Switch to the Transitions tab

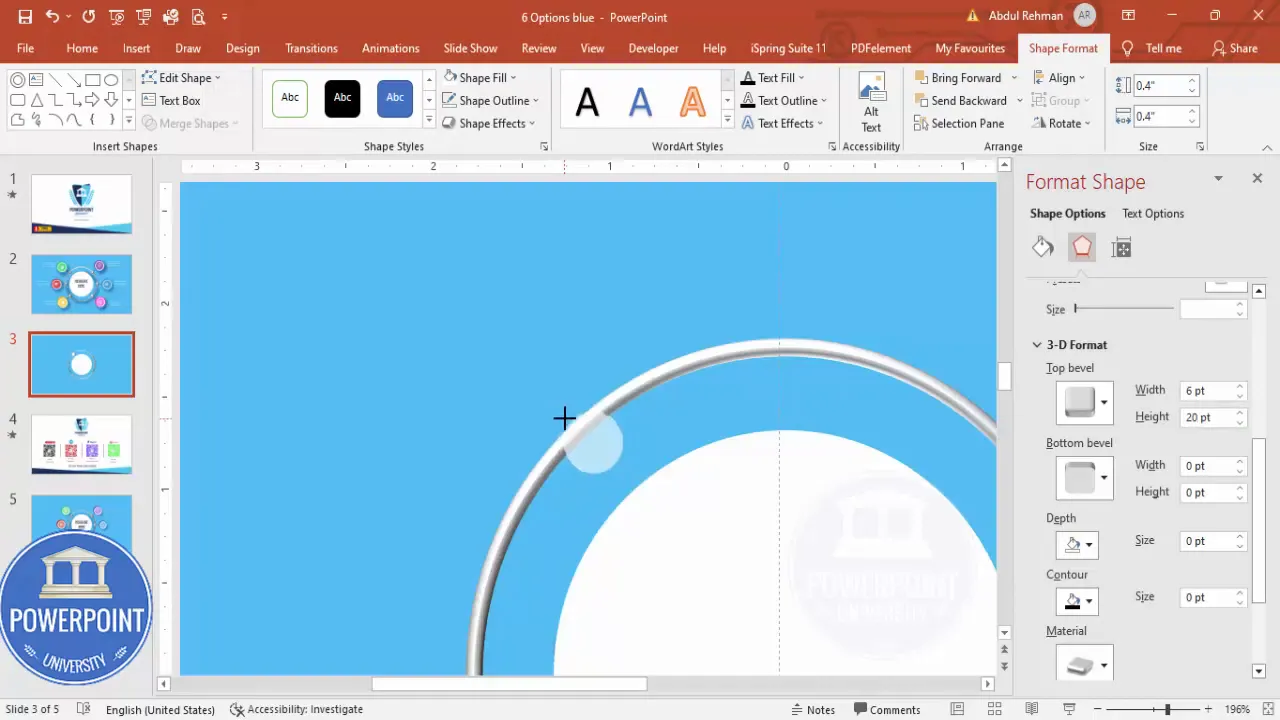[311, 48]
